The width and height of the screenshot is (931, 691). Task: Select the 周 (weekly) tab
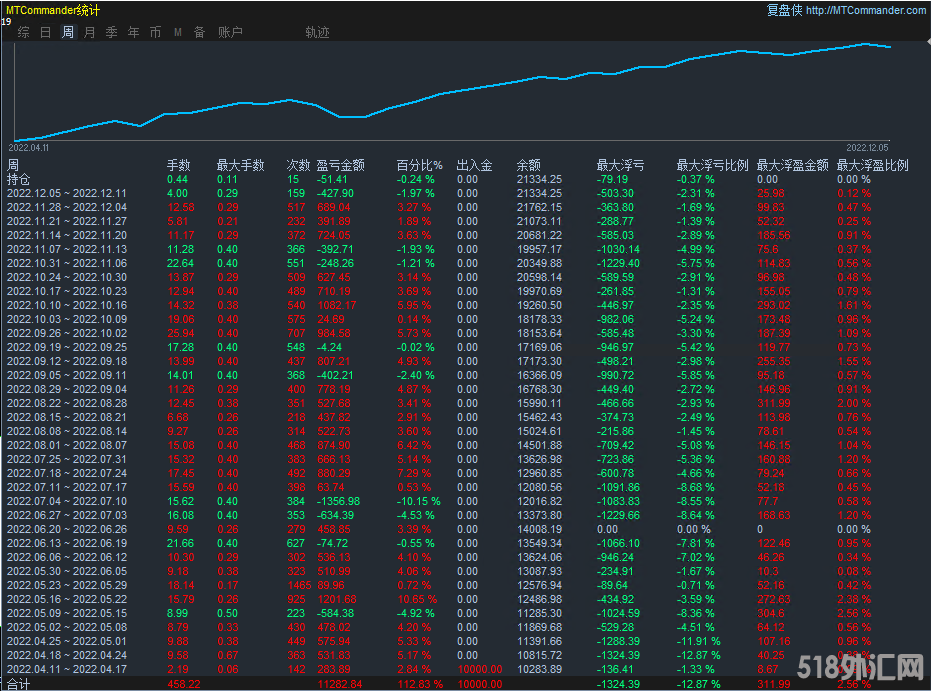68,32
